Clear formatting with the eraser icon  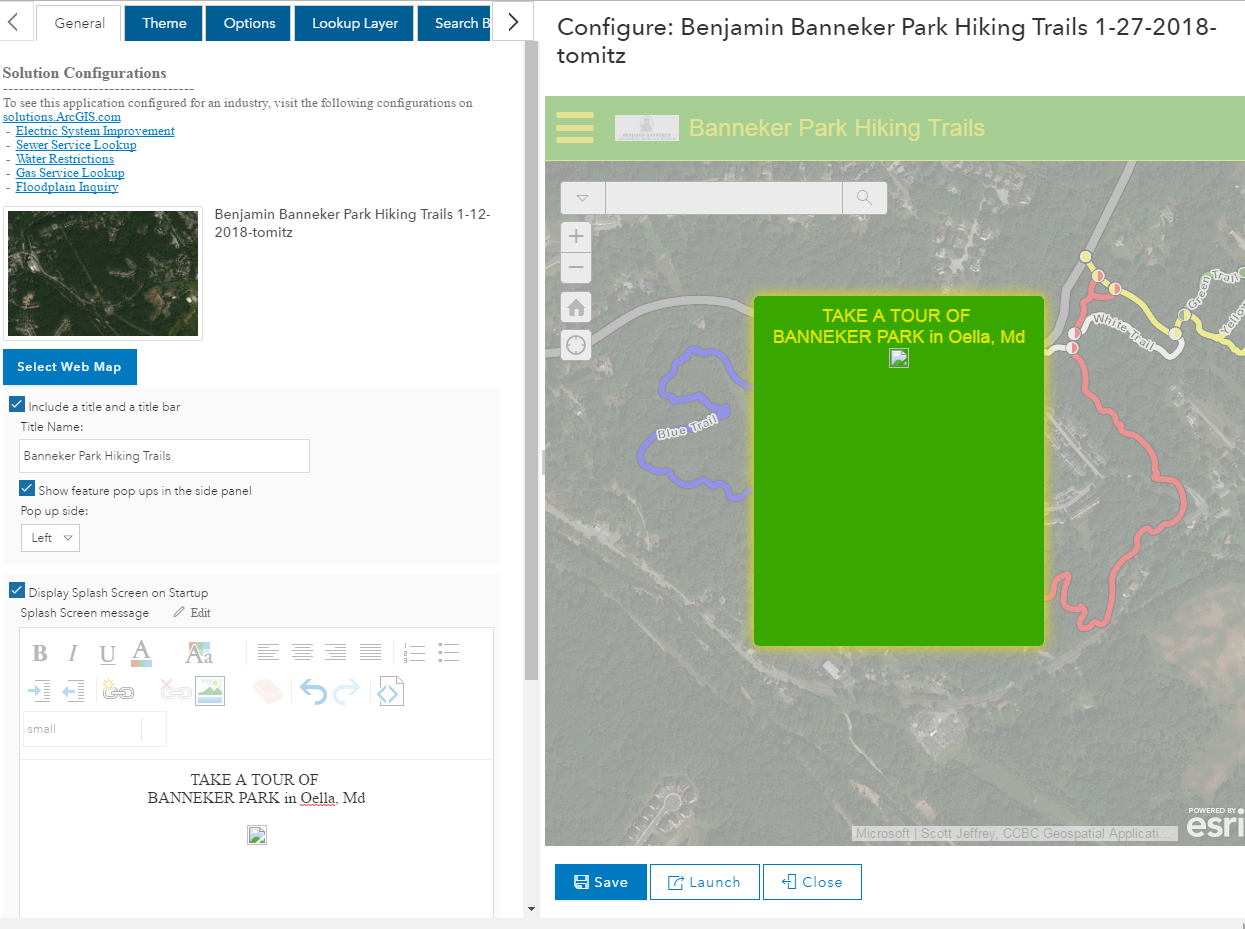coord(268,691)
